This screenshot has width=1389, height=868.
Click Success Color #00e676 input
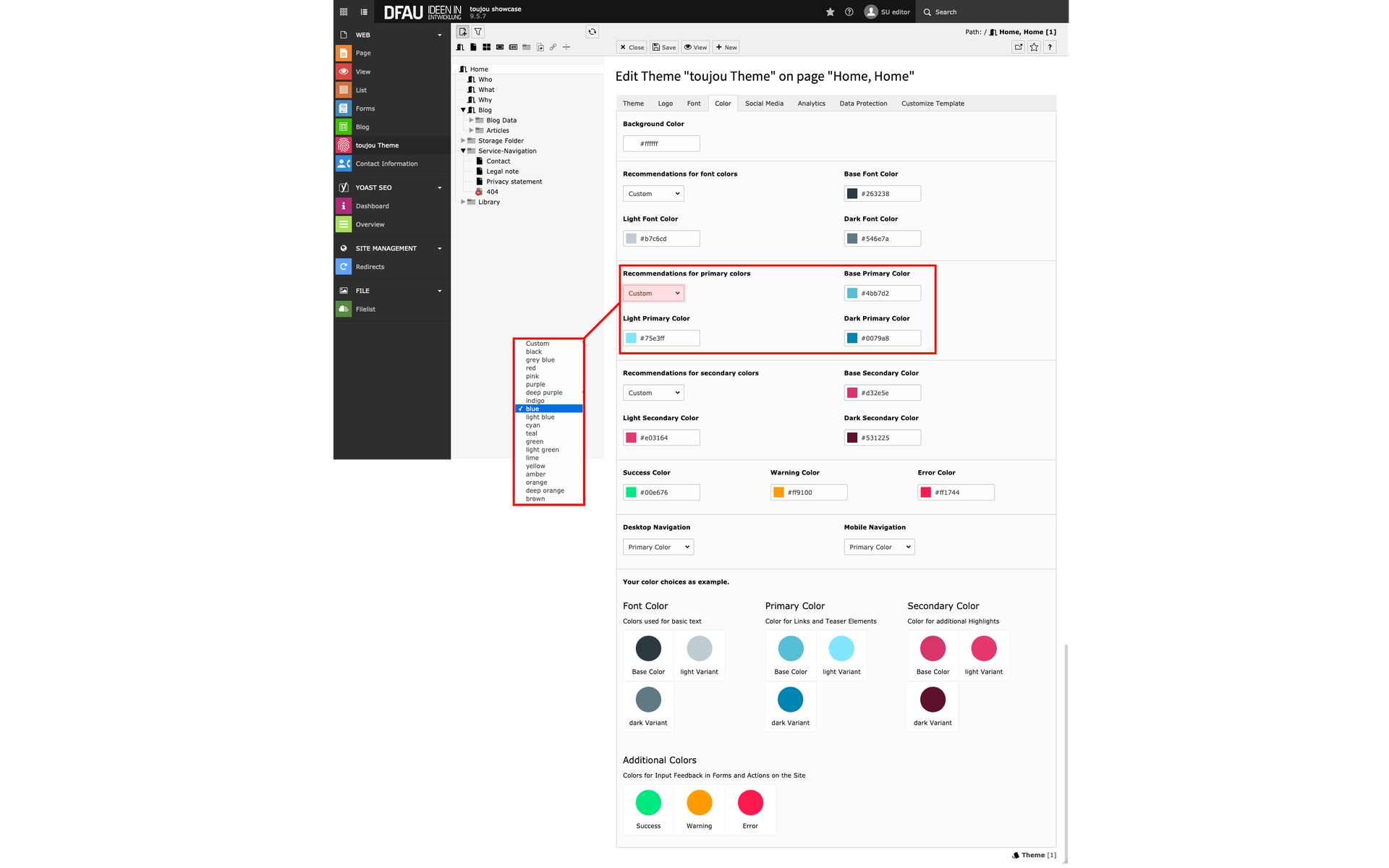pyautogui.click(x=661, y=493)
